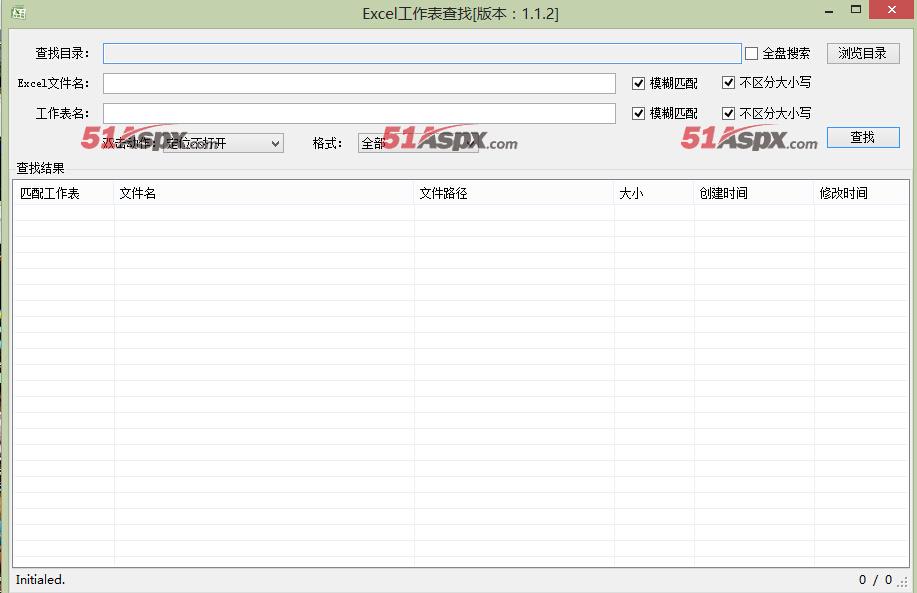
Task: Focus the 查找目录 path field
Action: point(421,54)
